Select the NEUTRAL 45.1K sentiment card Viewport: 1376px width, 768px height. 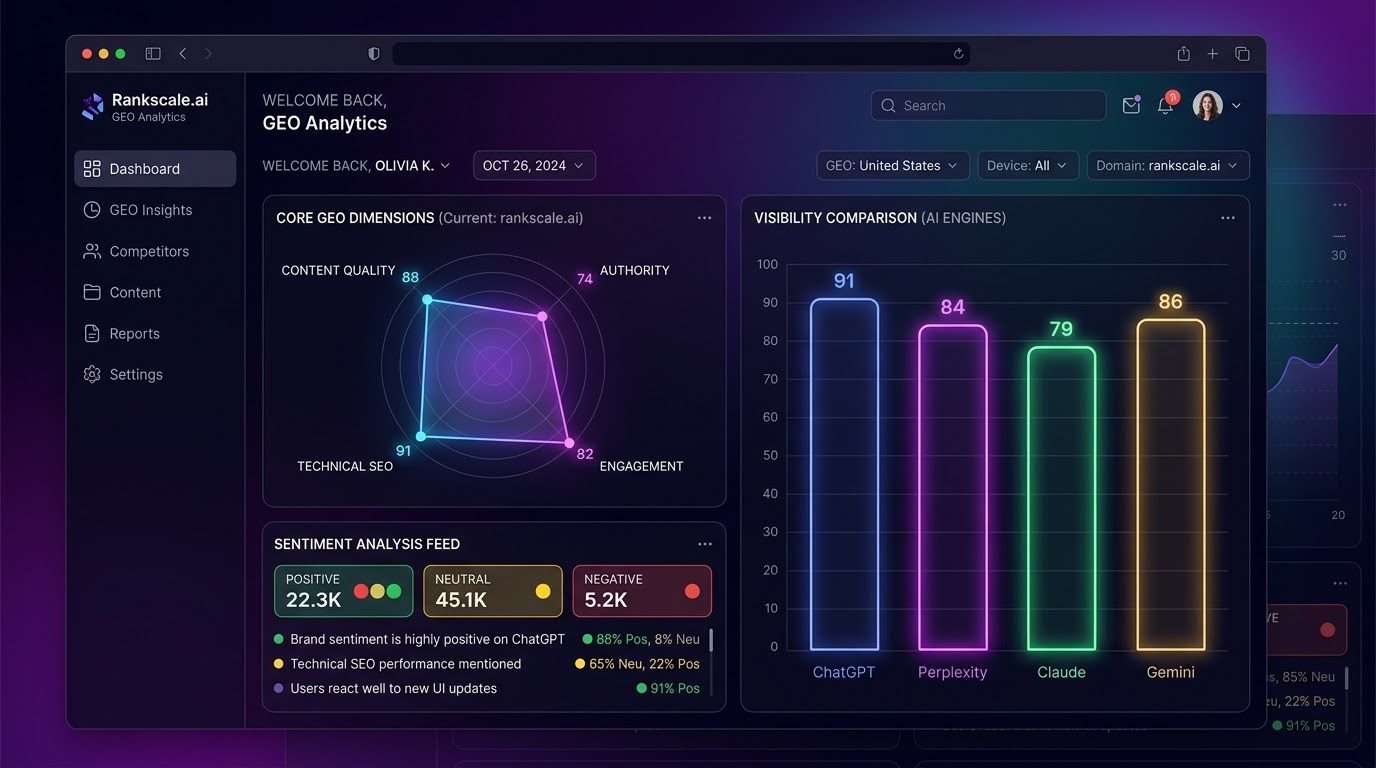[x=493, y=591]
